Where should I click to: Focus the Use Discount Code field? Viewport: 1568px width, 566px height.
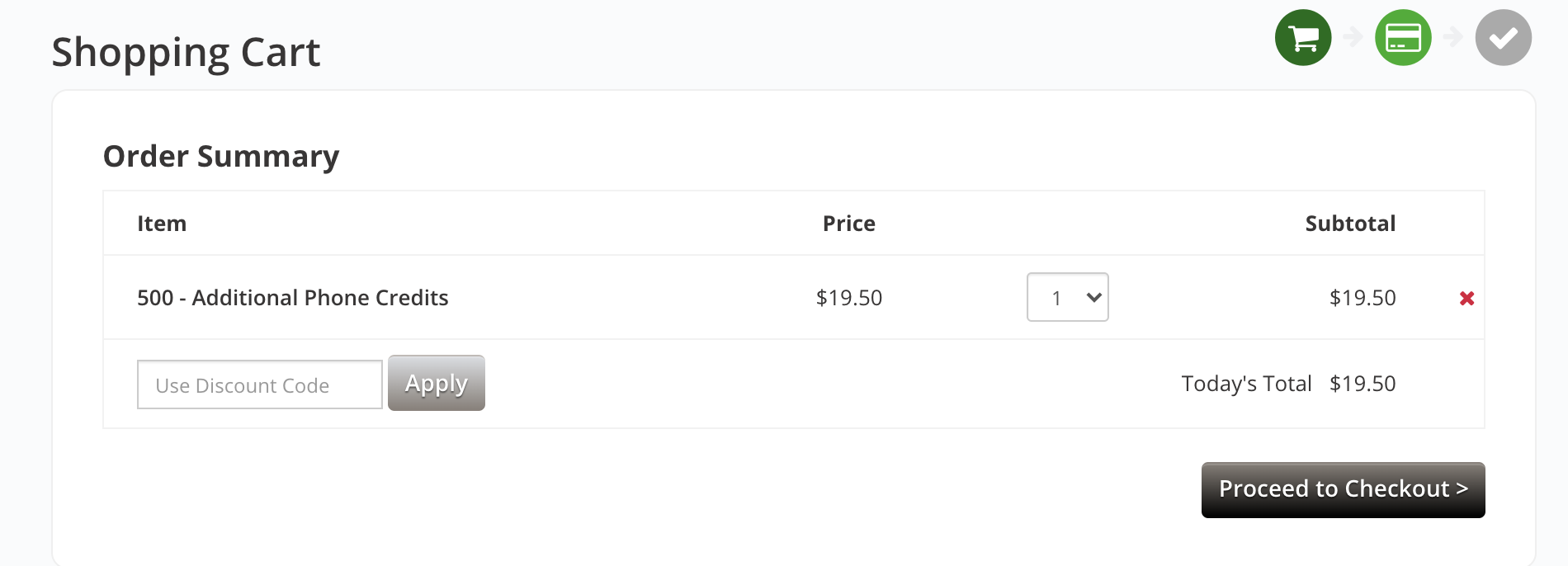click(260, 384)
